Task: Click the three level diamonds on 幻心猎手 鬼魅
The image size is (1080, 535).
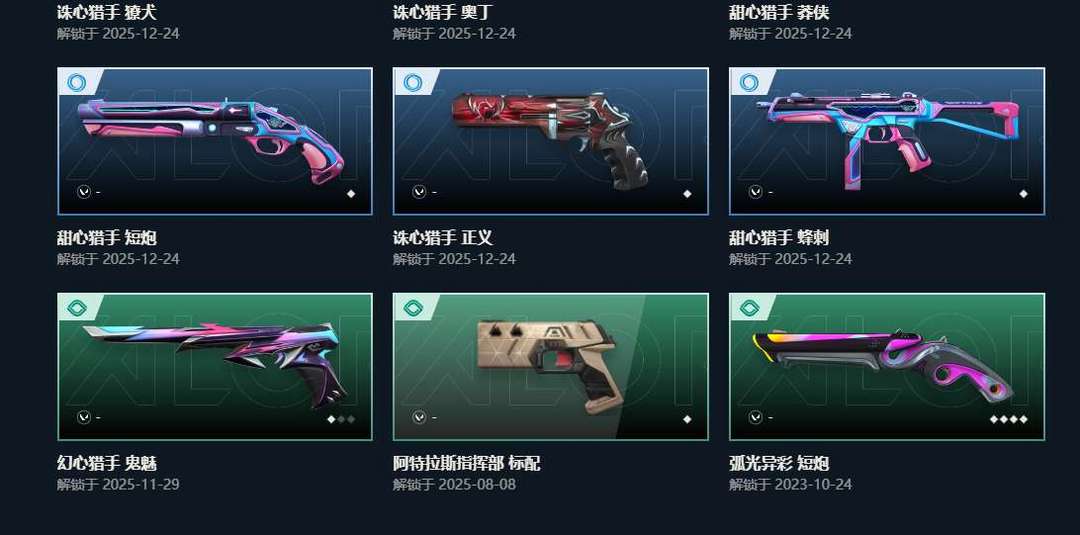Action: 341,419
